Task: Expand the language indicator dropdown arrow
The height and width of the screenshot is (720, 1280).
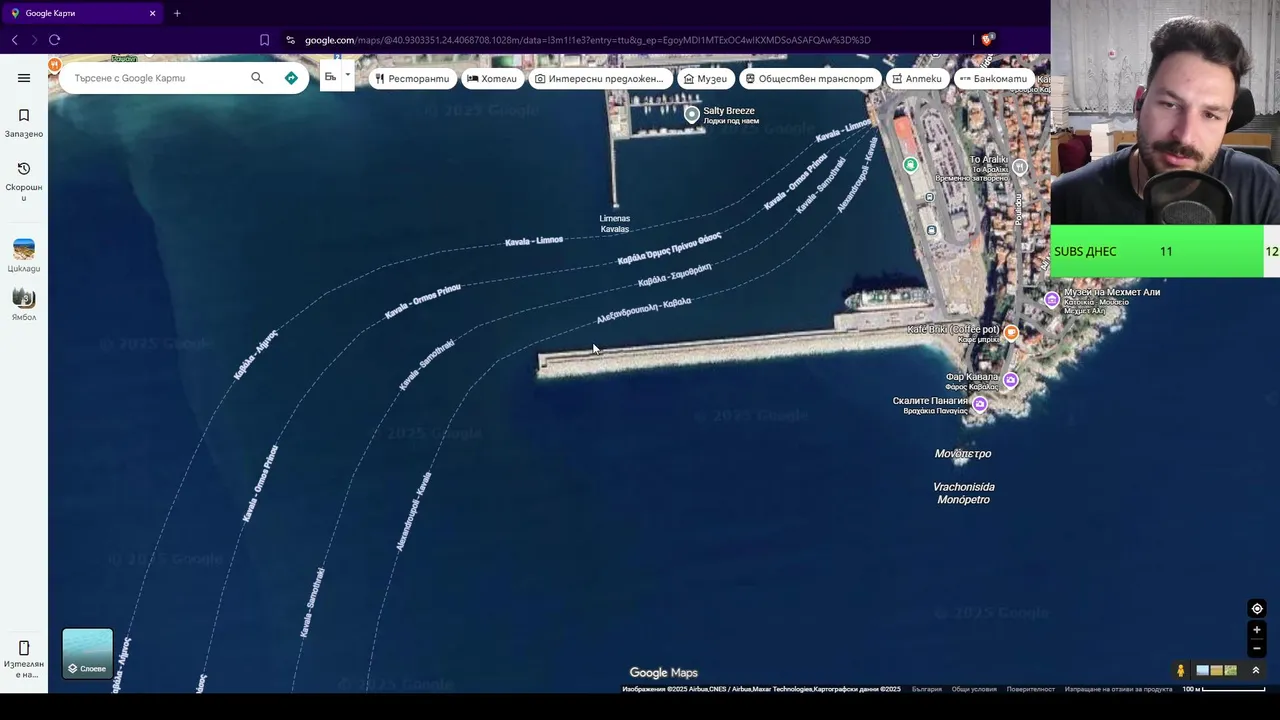Action: pos(347,75)
